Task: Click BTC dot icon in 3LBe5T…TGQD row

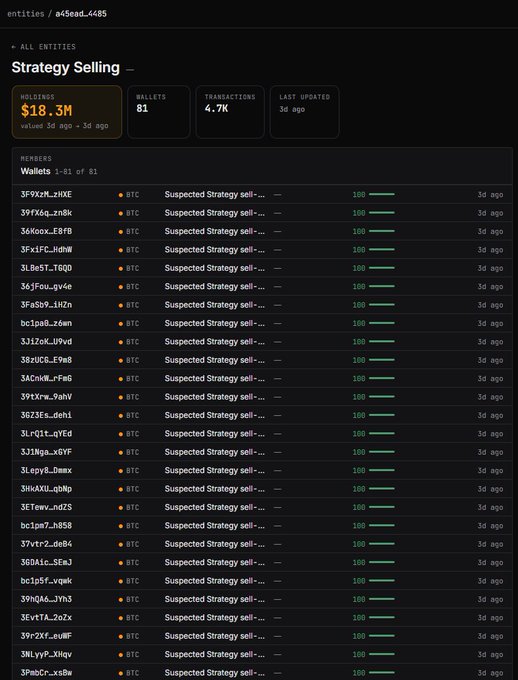Action: click(121, 268)
